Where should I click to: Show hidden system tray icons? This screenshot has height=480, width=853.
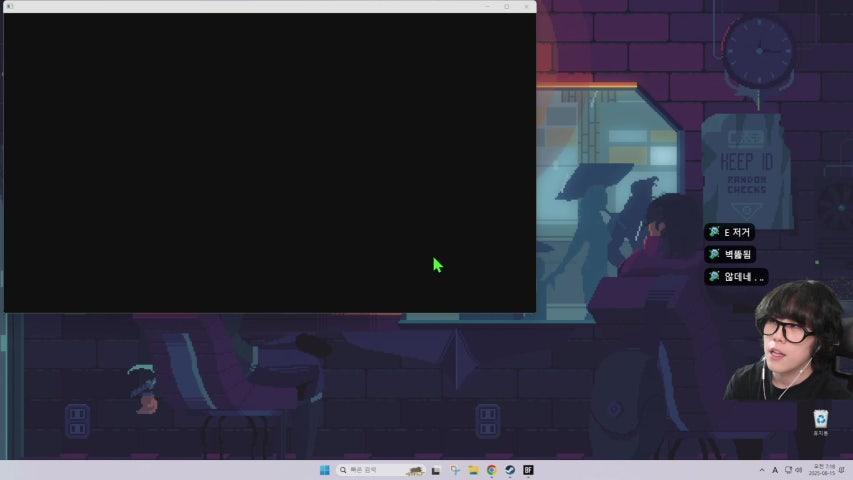(x=762, y=470)
